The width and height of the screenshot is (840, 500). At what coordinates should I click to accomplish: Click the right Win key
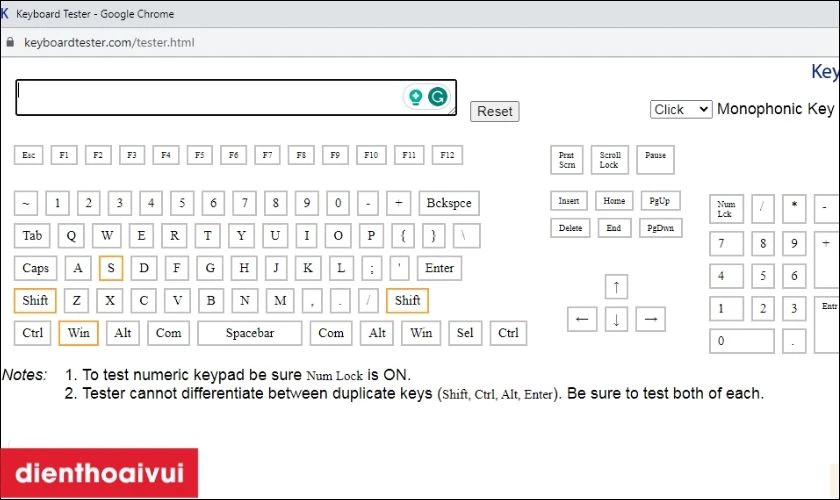421,333
